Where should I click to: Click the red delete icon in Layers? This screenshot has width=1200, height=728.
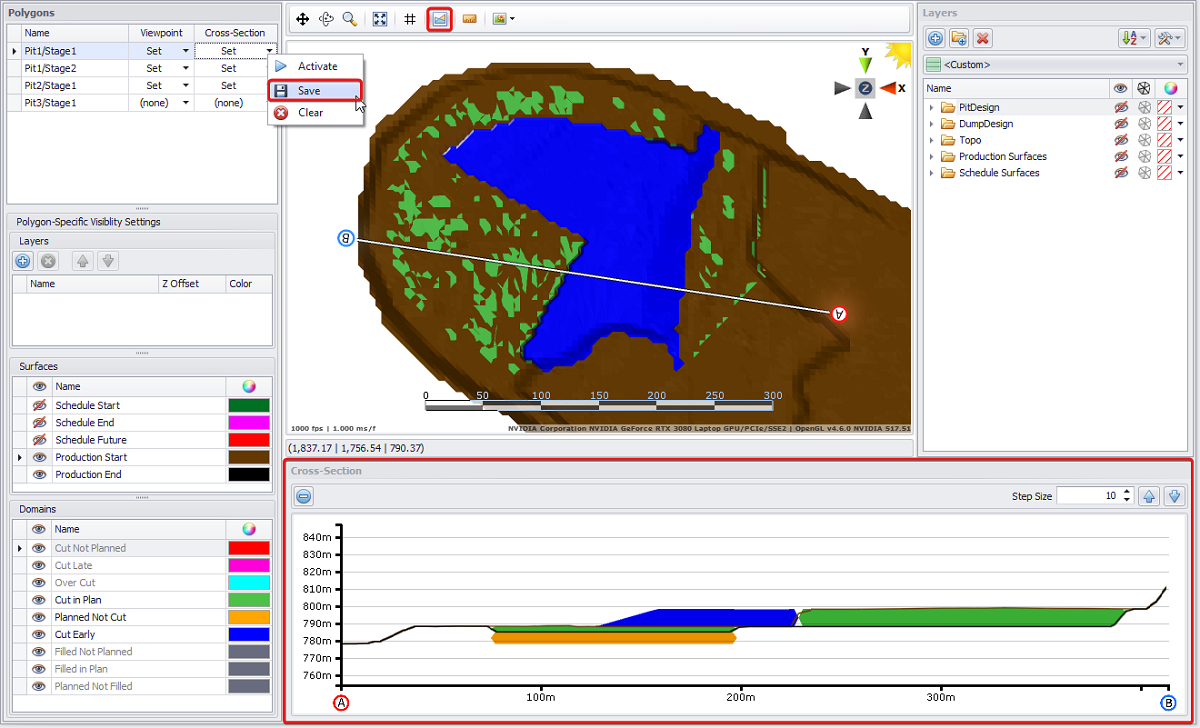point(983,38)
